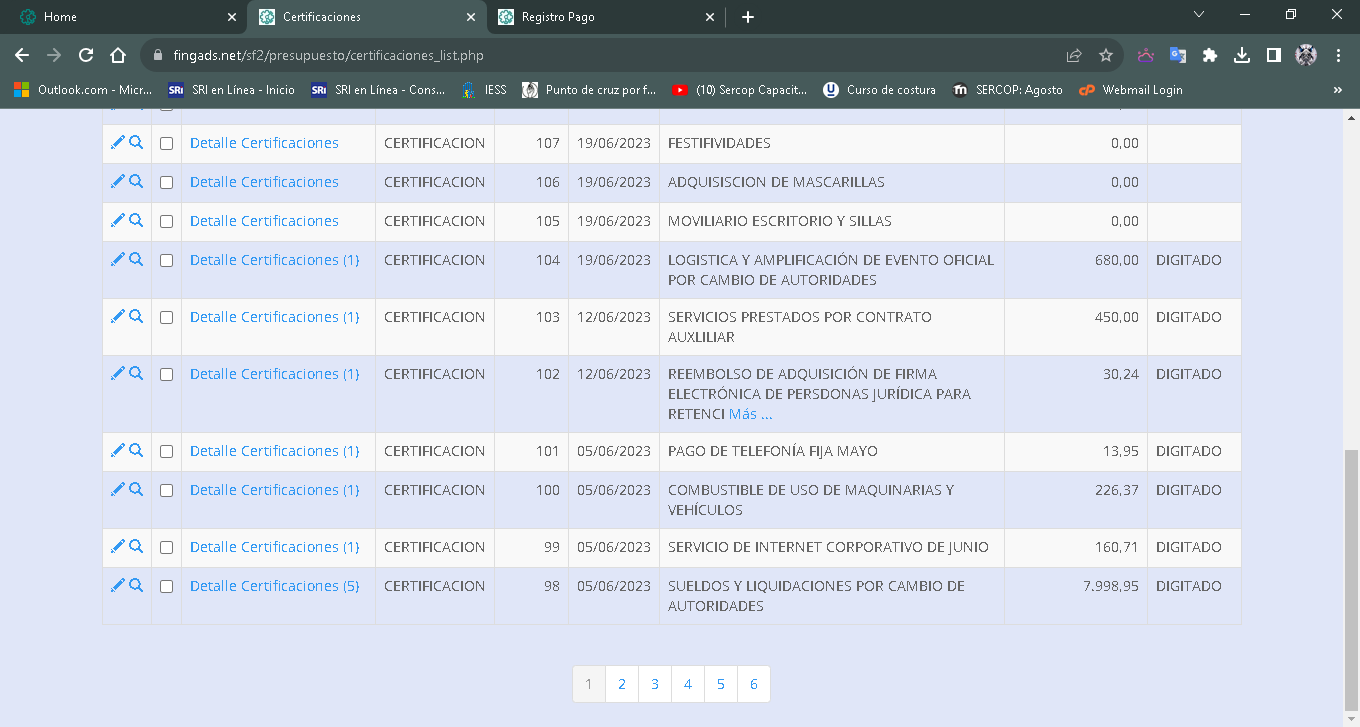Click the address bar URL field

[x=600, y=56]
